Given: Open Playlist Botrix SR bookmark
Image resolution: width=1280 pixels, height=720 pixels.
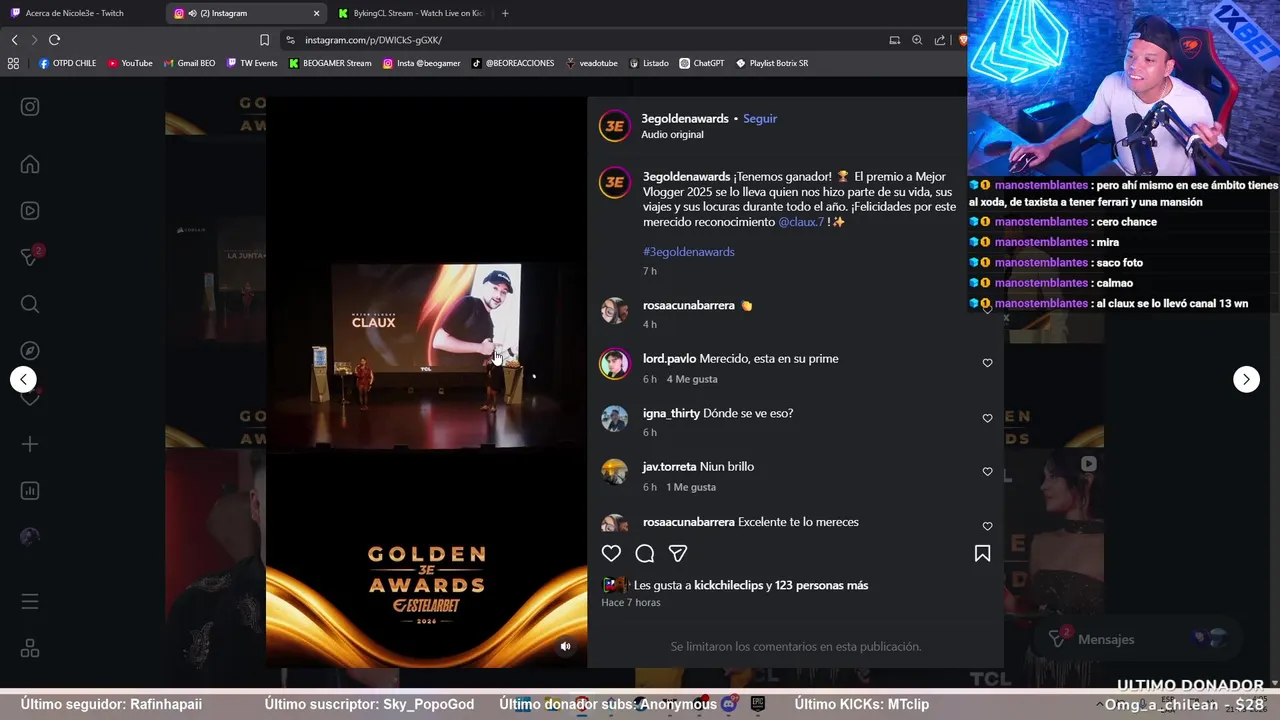Looking at the screenshot, I should click(x=772, y=63).
